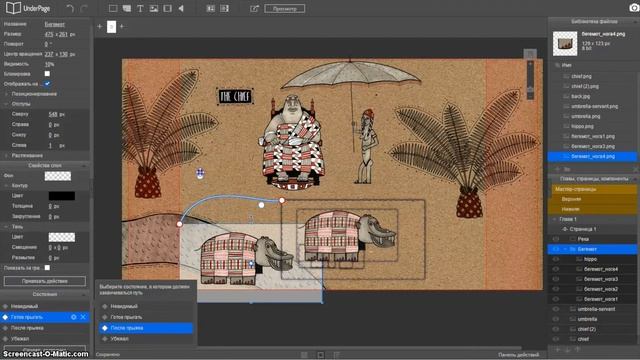Open the Просмотр preview
640x360 pixels.
tap(284, 8)
